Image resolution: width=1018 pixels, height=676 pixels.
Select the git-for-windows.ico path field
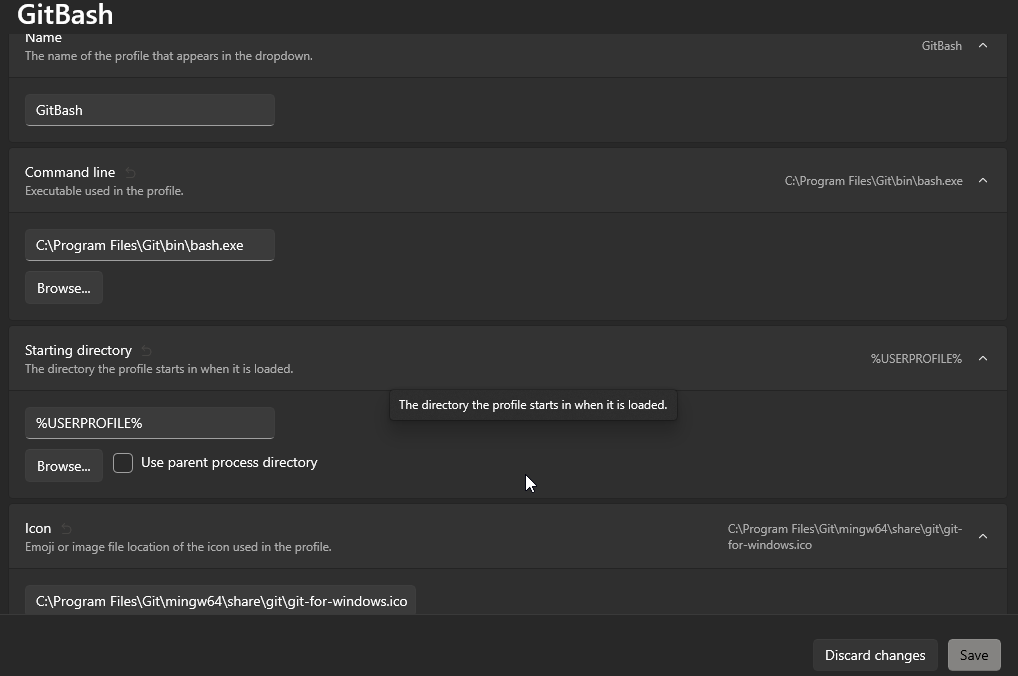(x=220, y=600)
